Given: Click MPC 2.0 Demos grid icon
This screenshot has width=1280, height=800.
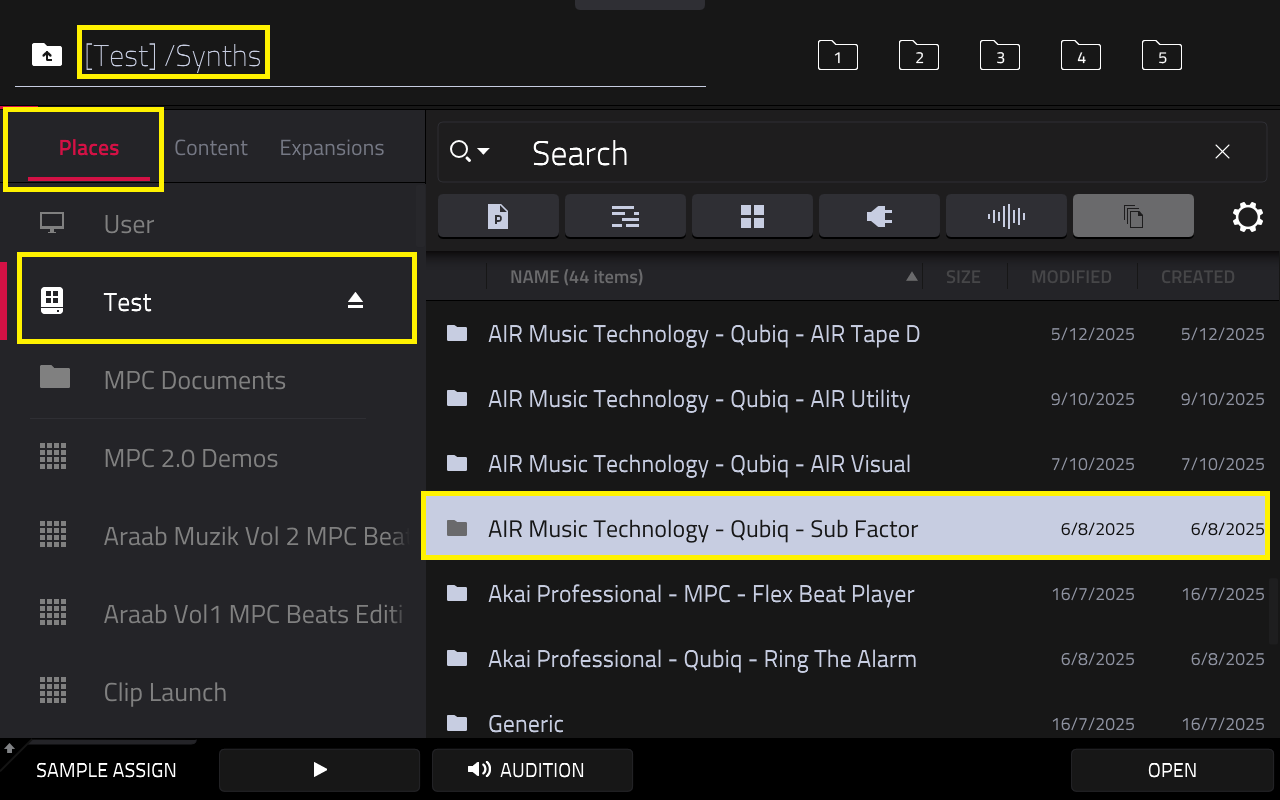Looking at the screenshot, I should [53, 456].
